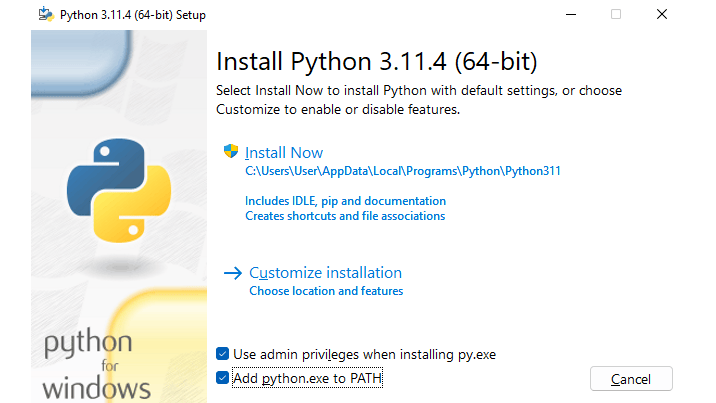This screenshot has width=716, height=403.
Task: Click the Python setup icon in title bar
Action: click(x=44, y=14)
